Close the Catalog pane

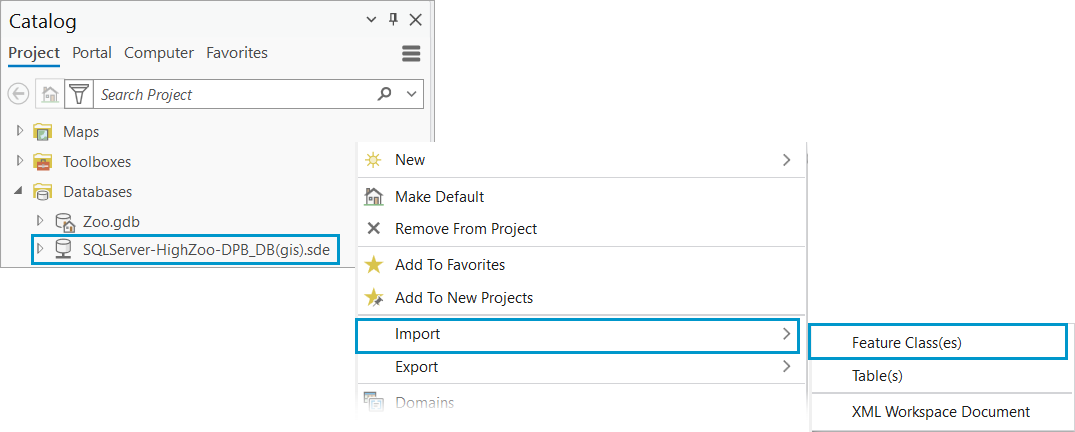point(415,20)
